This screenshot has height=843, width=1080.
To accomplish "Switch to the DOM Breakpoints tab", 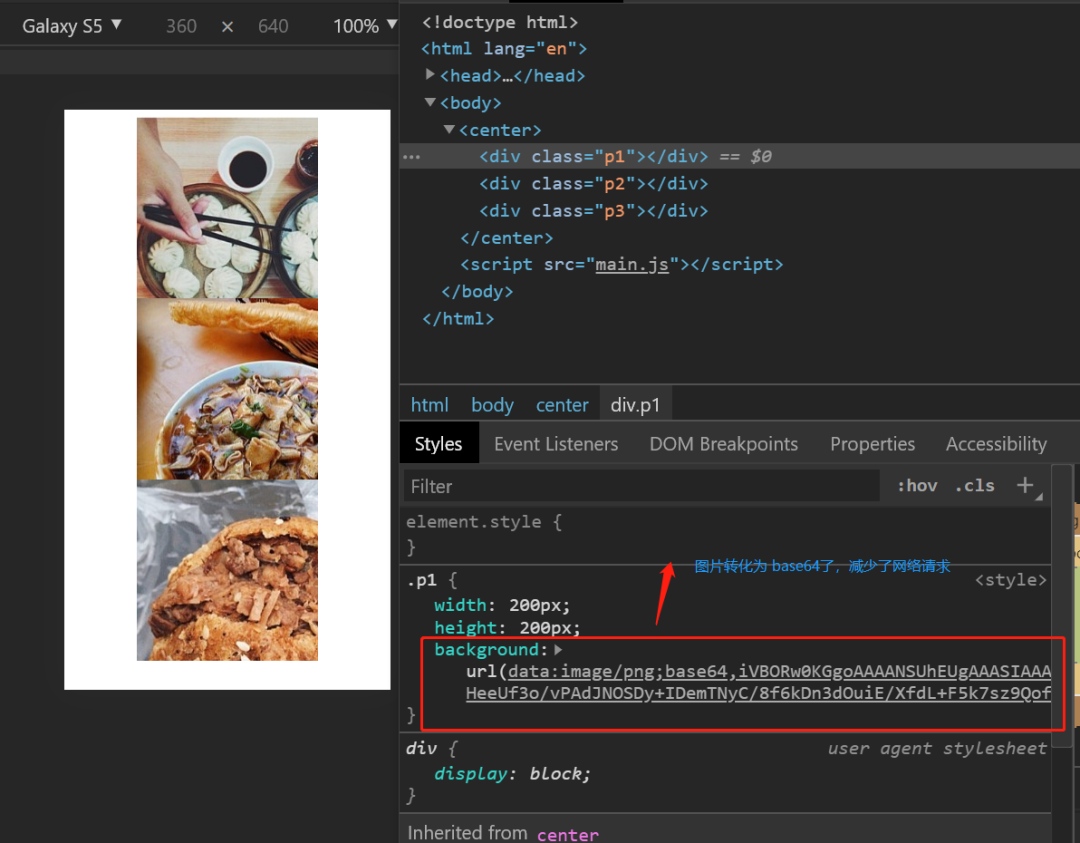I will click(723, 444).
